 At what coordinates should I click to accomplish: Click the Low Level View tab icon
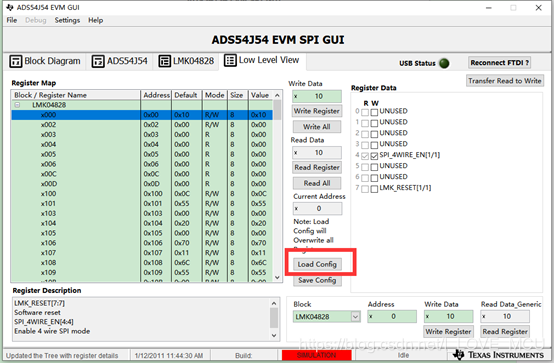point(230,60)
